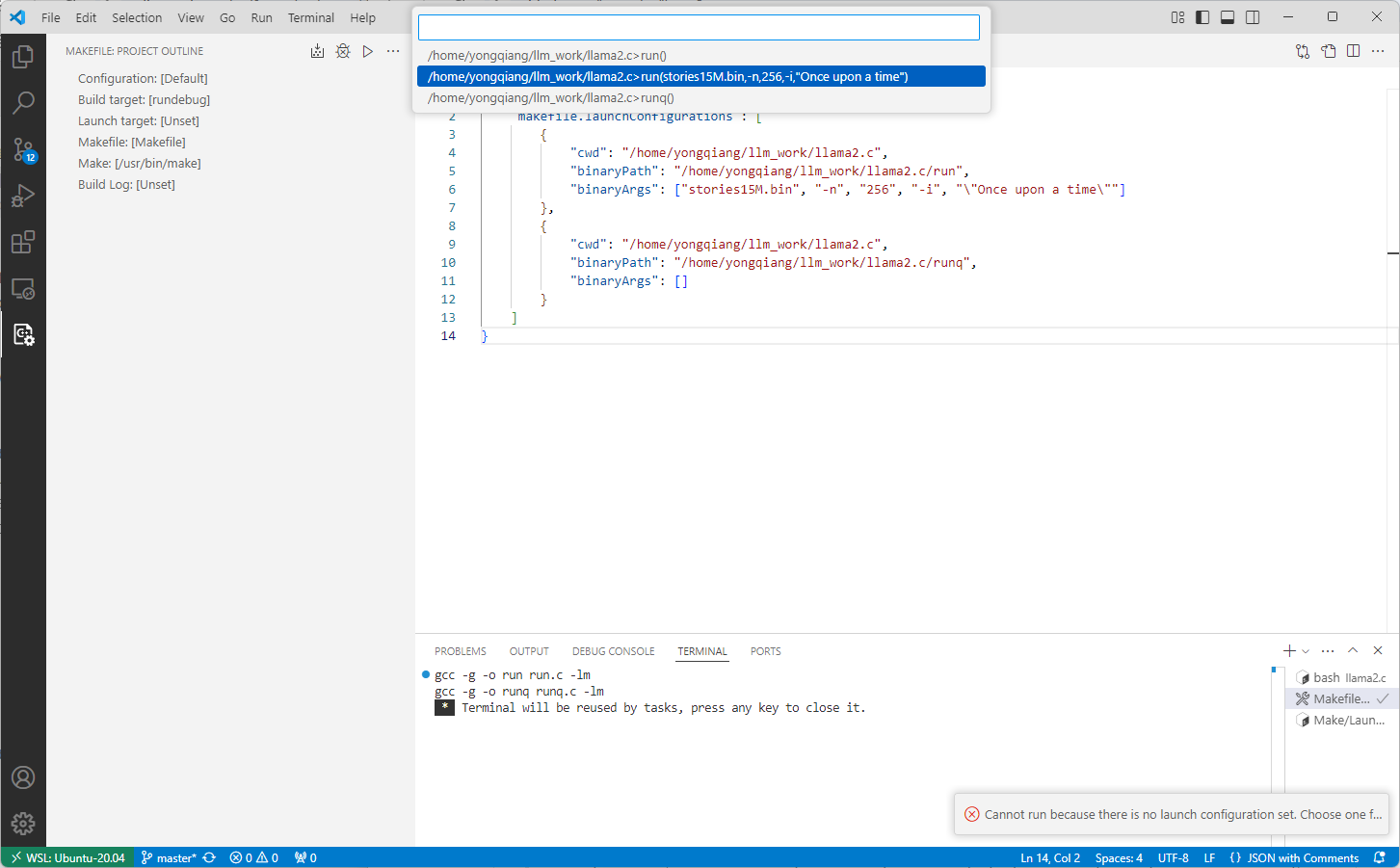
Task: Choose the runq() launch target
Action: (701, 97)
